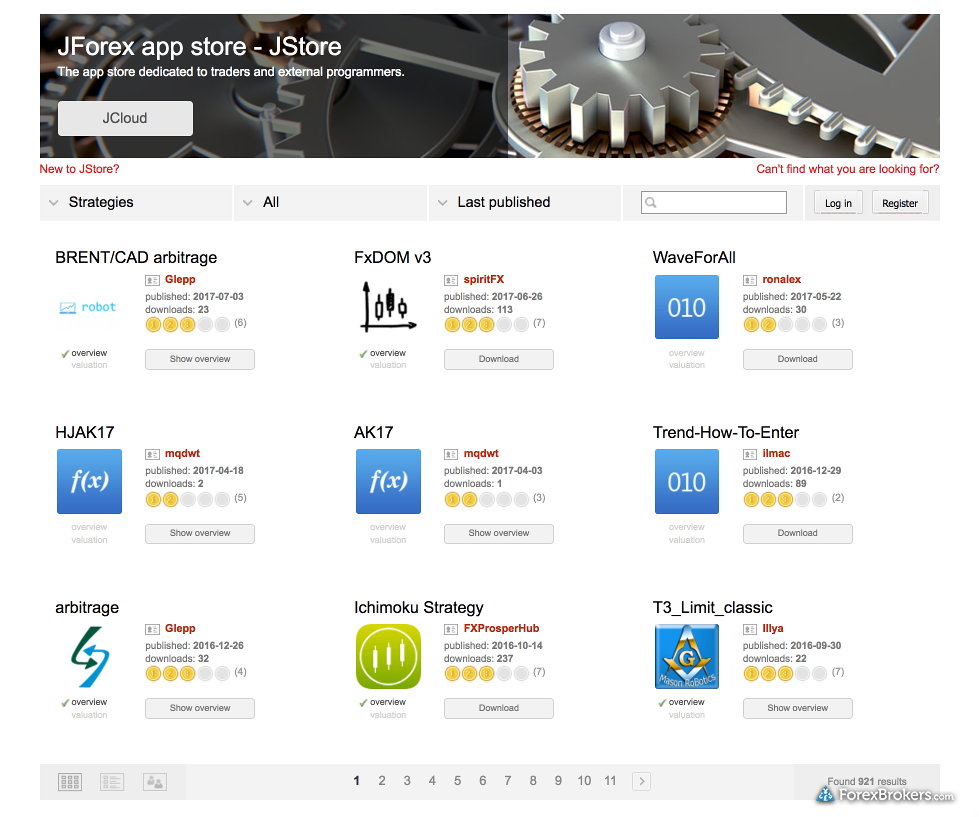This screenshot has width=979, height=817.
Task: Click overview label under FxDOM v3 icon
Action: click(388, 353)
